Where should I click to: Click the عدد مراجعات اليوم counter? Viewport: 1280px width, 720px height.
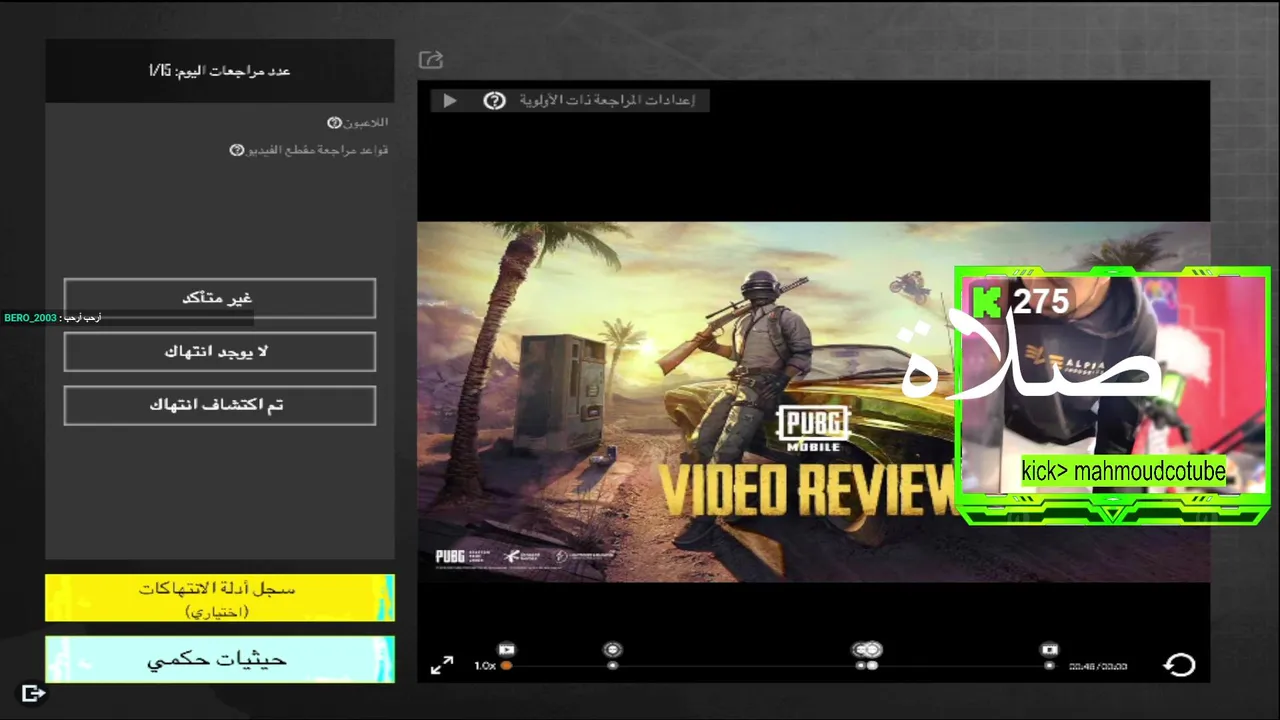click(219, 71)
